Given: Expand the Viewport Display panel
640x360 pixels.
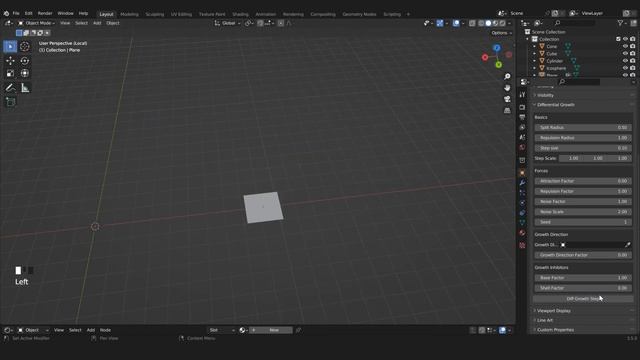Looking at the screenshot, I should point(553,311).
